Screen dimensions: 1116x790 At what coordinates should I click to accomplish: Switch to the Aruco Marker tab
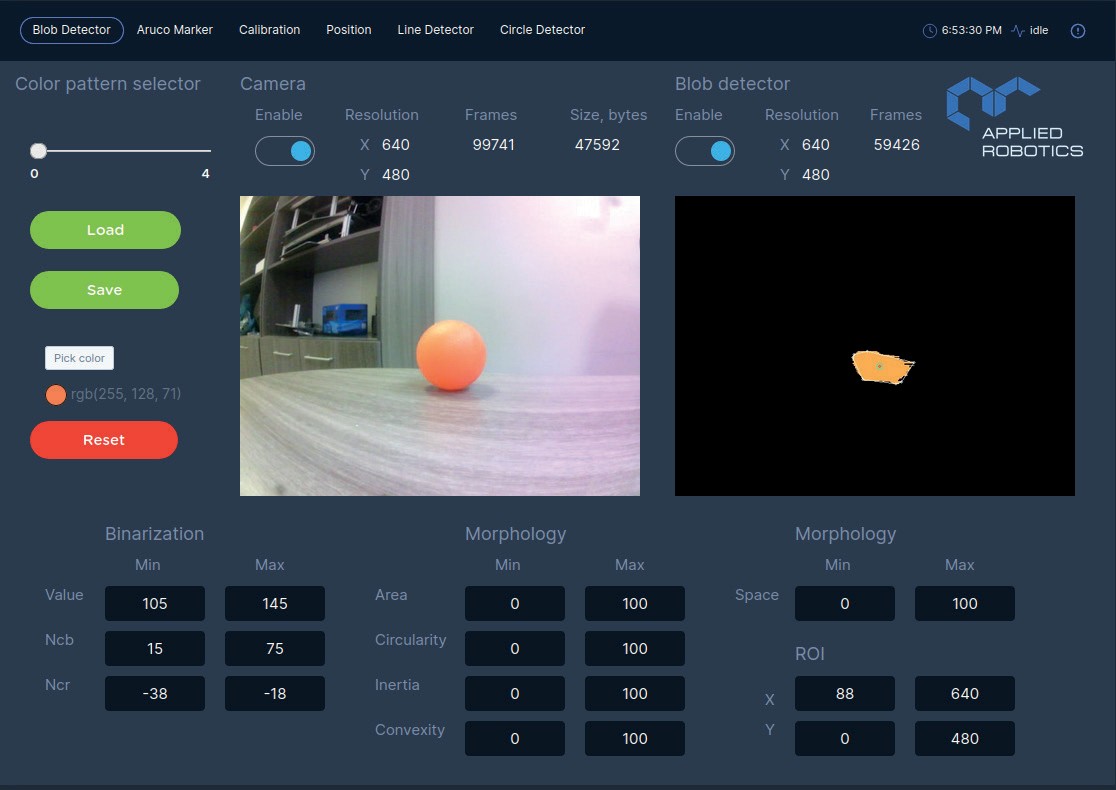click(x=175, y=30)
